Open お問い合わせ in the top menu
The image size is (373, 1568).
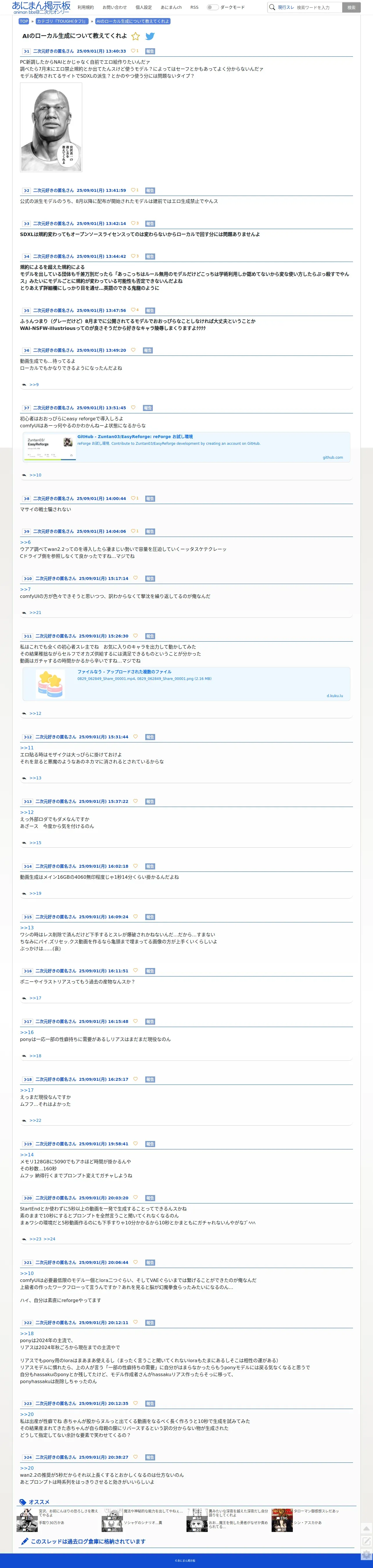(114, 7)
